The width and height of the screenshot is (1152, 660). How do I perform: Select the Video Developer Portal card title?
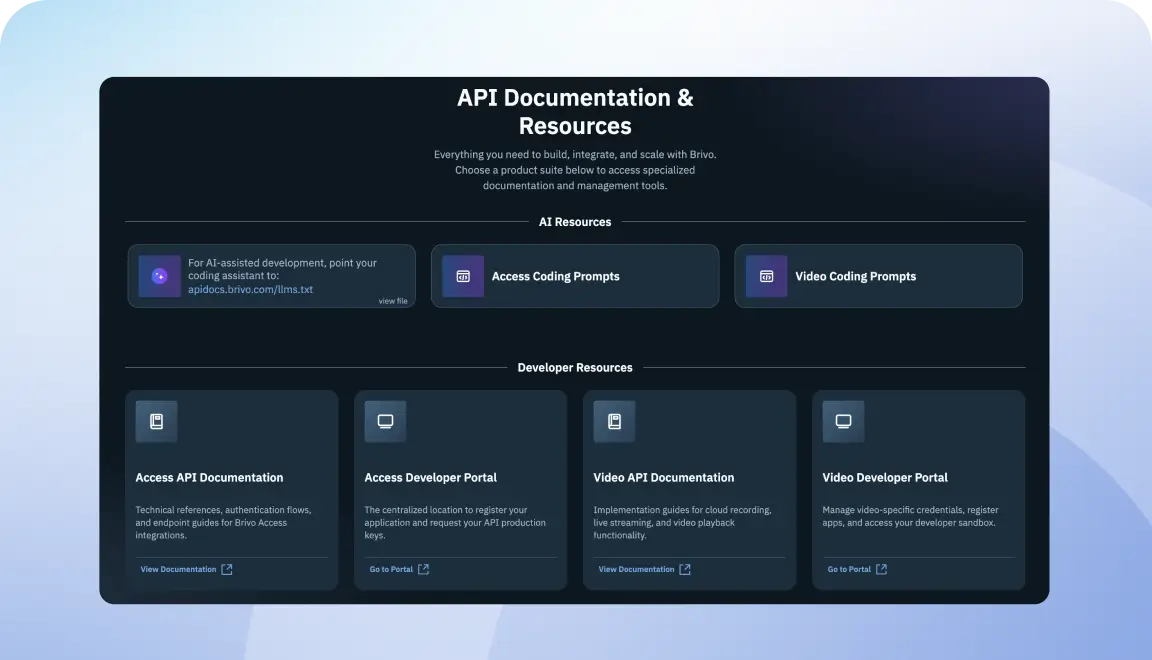point(885,478)
